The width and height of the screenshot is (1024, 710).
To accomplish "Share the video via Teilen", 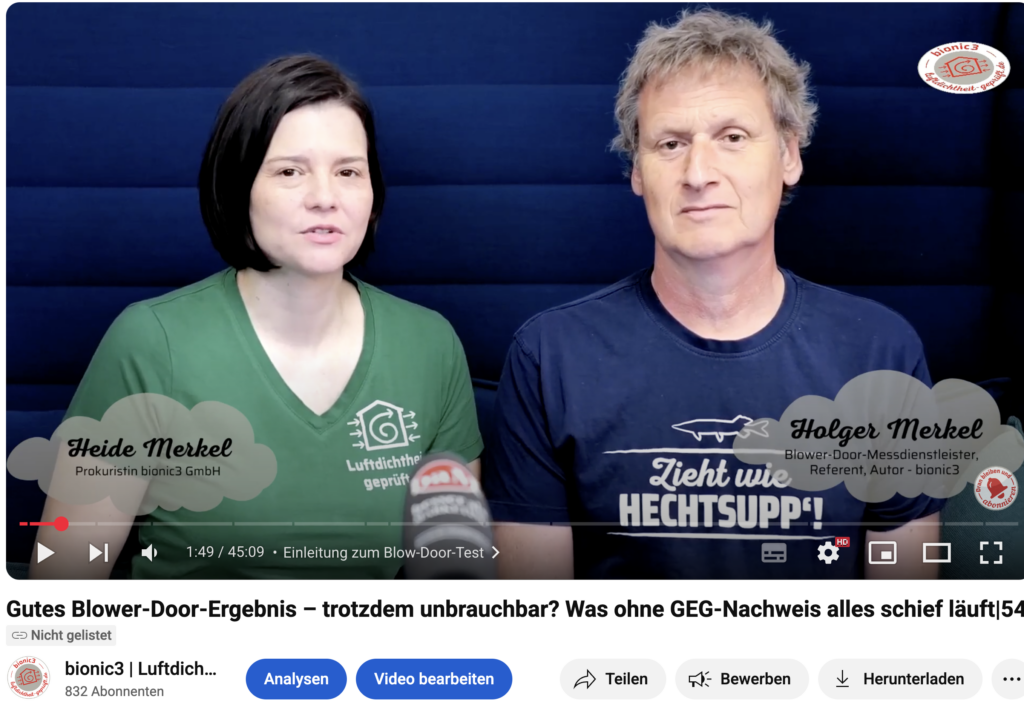I will (612, 679).
